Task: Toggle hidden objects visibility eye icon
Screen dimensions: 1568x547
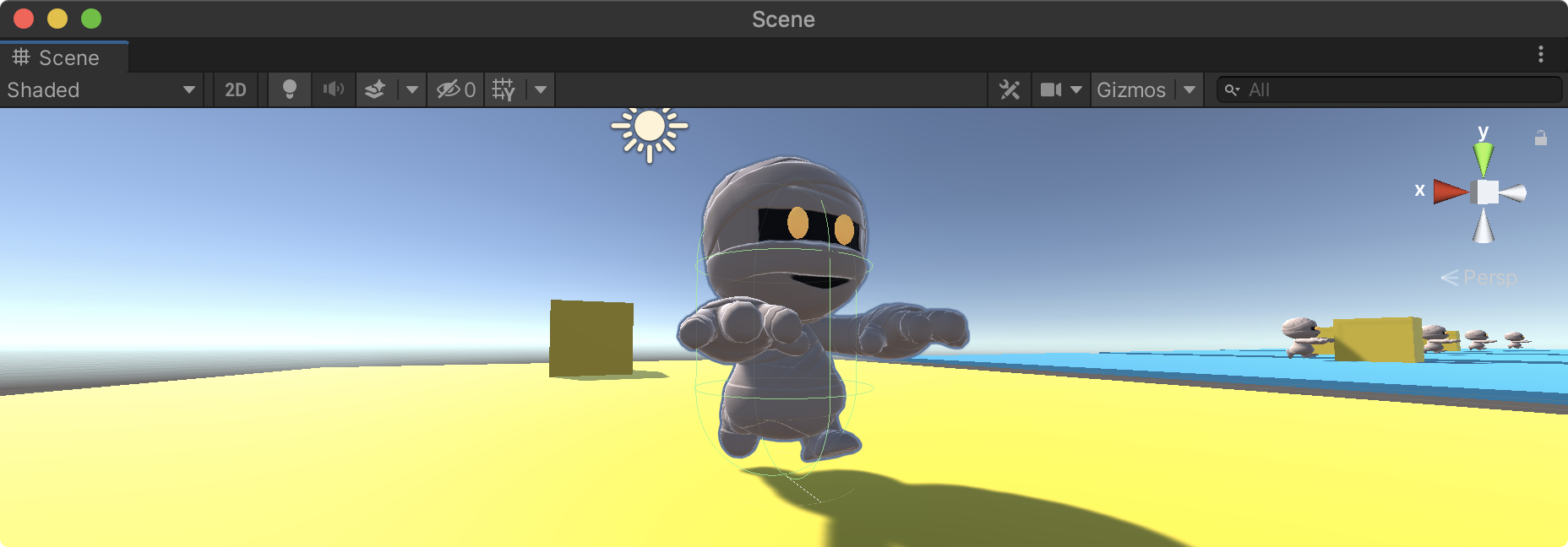Action: point(455,89)
